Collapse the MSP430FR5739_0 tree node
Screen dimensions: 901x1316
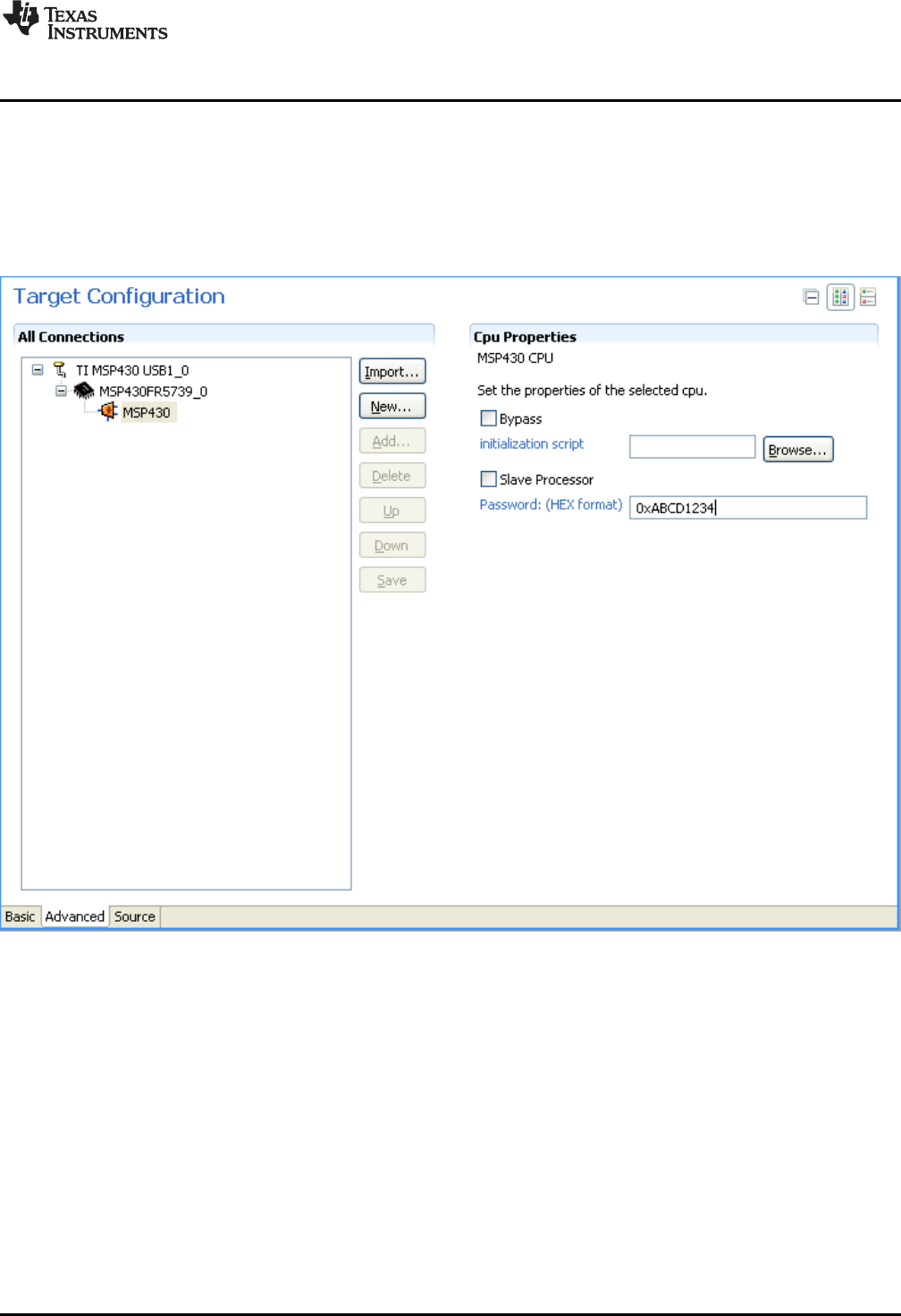coord(61,391)
